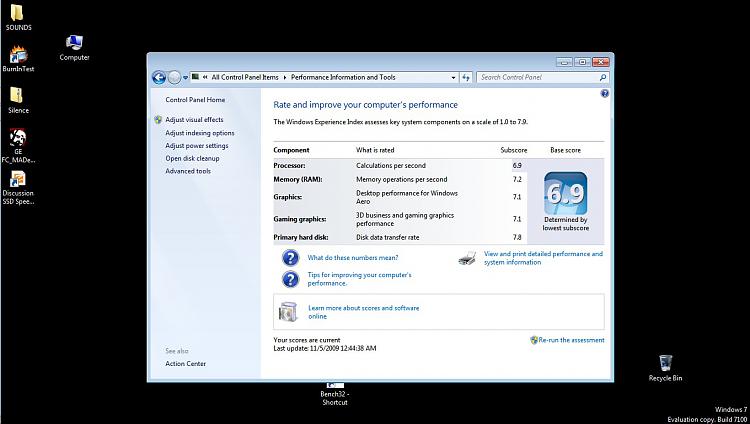Image resolution: width=750 pixels, height=424 pixels.
Task: Click Performance Information and Tools breadcrumb
Action: pyautogui.click(x=343, y=77)
